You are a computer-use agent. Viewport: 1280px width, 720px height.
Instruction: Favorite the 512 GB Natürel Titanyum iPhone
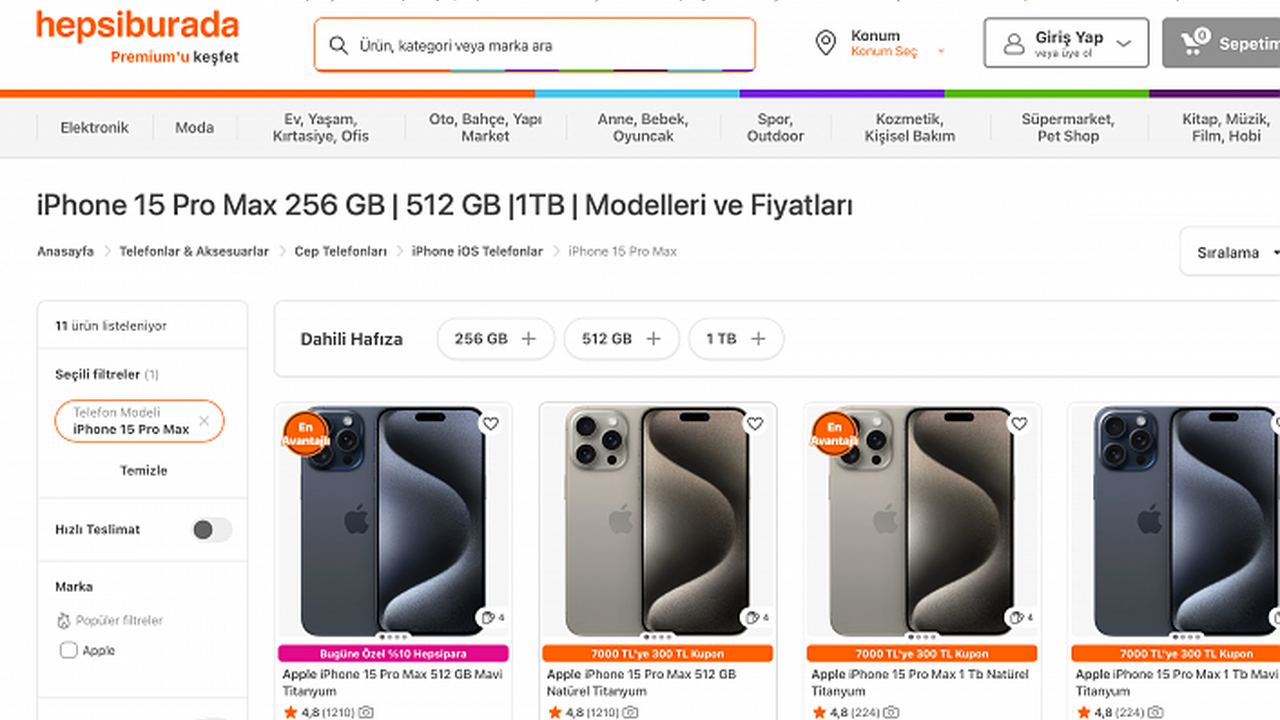click(x=755, y=424)
